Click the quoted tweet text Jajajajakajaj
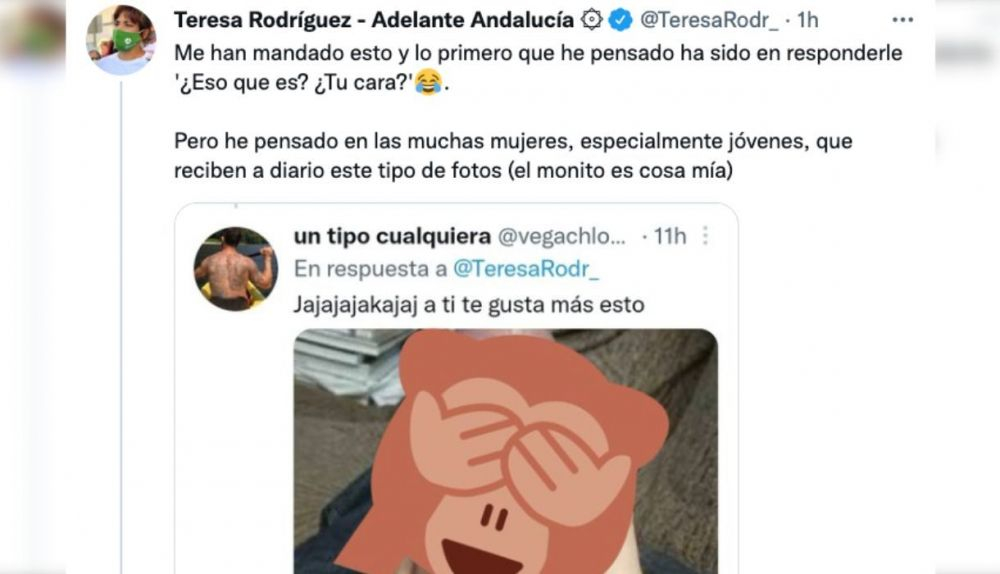This screenshot has width=1000, height=574. point(469,305)
